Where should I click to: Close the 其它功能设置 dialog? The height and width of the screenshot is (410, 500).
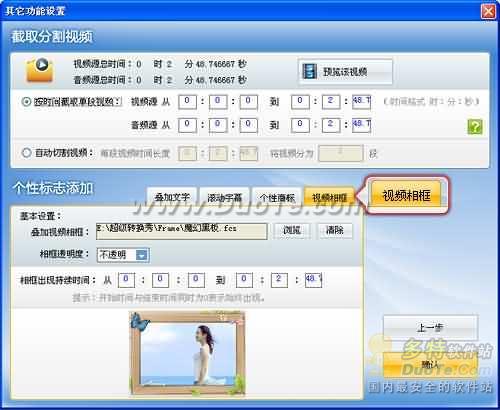point(488,11)
